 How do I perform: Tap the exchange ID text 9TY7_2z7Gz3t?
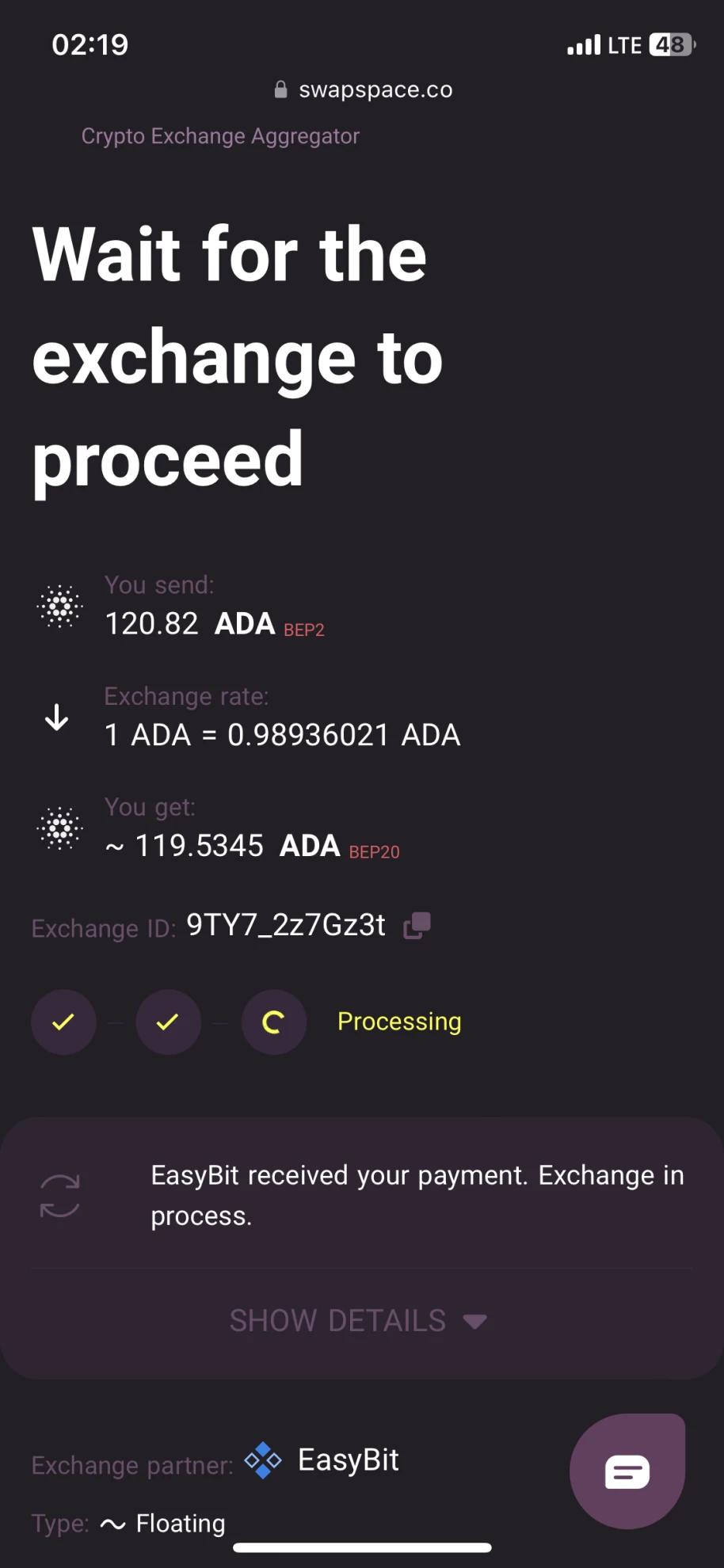(286, 925)
